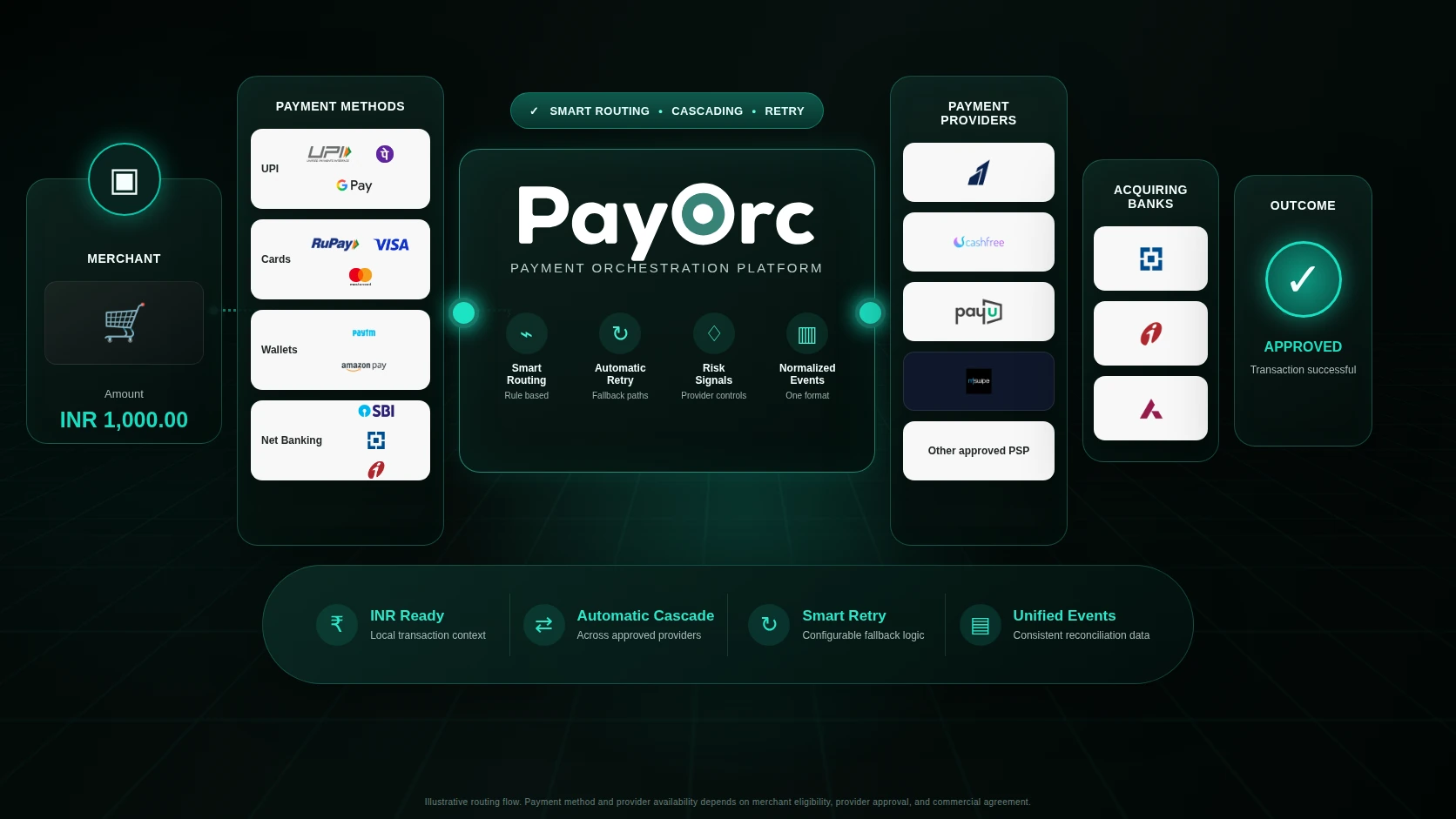Click the Automatic Cascade title
Image resolution: width=1456 pixels, height=819 pixels.
coord(645,616)
